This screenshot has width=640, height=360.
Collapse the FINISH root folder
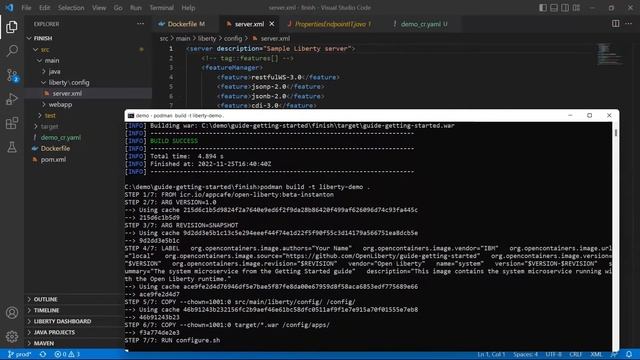[x=43, y=38]
